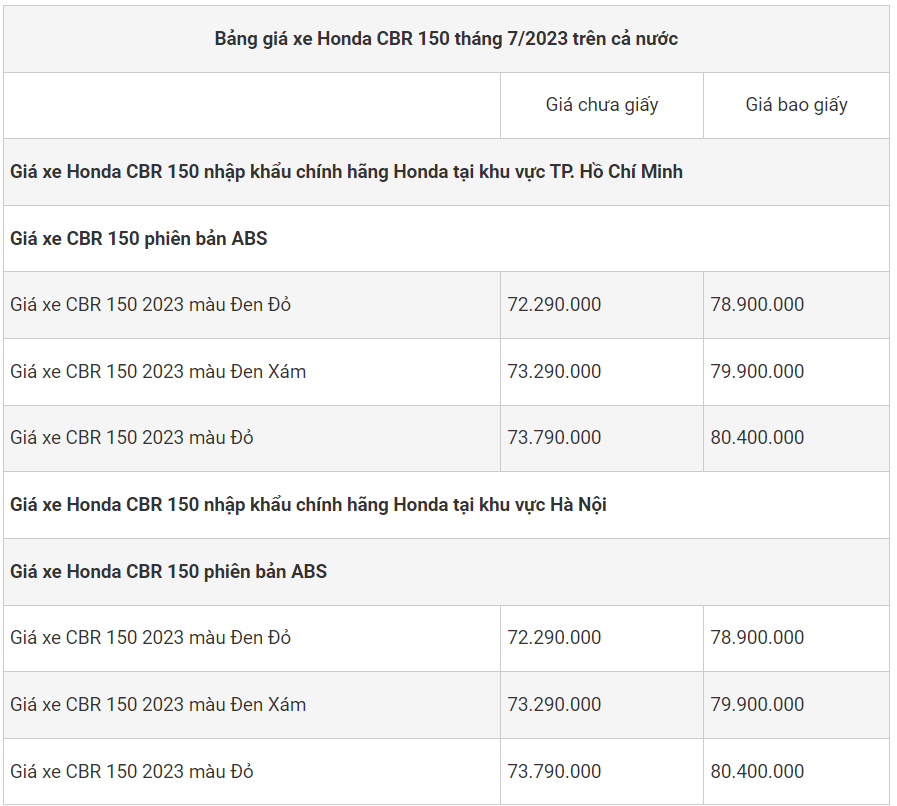Click the TP. Hồ Chí Minh section heading

click(x=347, y=172)
